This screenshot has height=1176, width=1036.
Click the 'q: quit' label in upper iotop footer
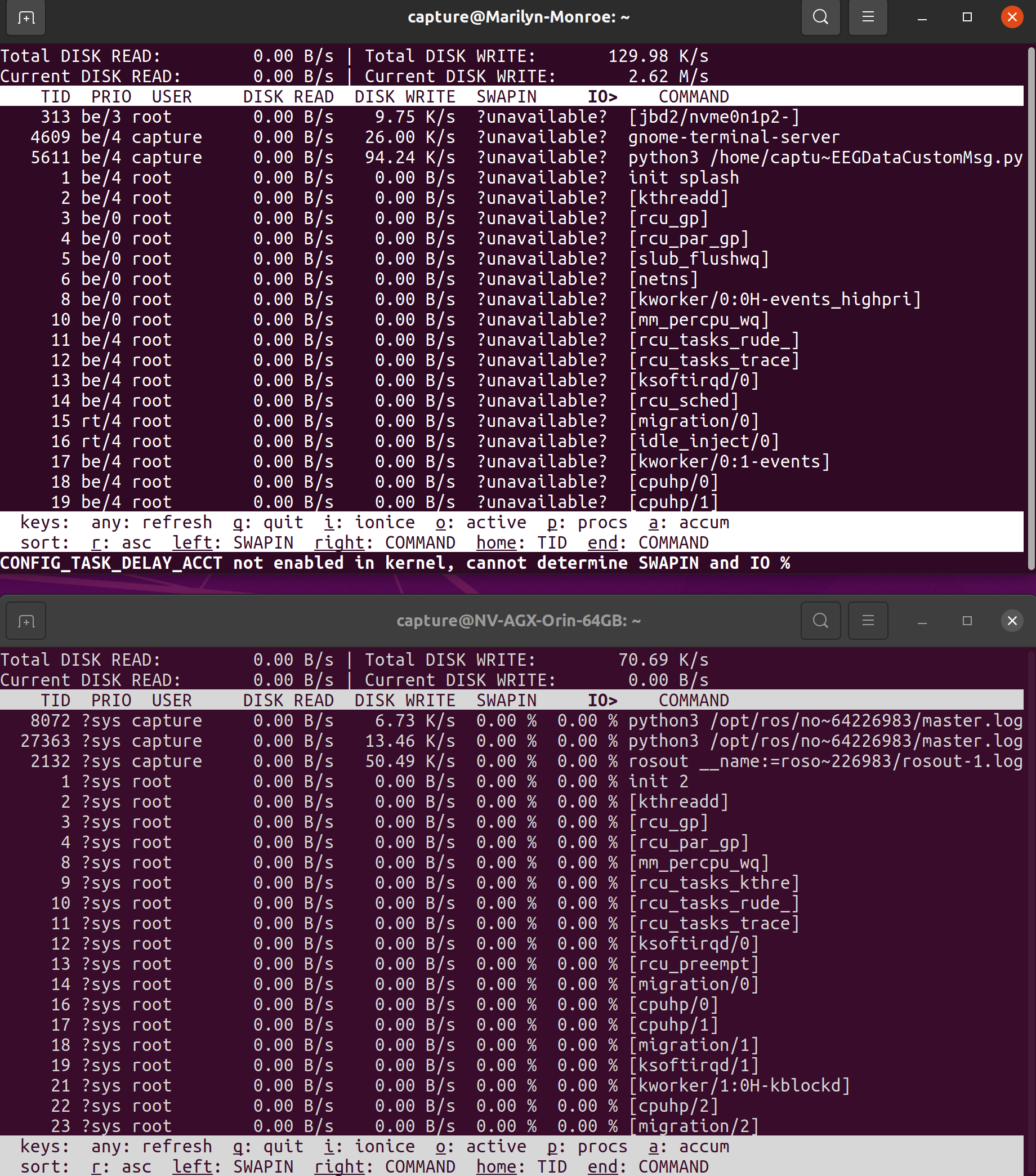coord(268,523)
